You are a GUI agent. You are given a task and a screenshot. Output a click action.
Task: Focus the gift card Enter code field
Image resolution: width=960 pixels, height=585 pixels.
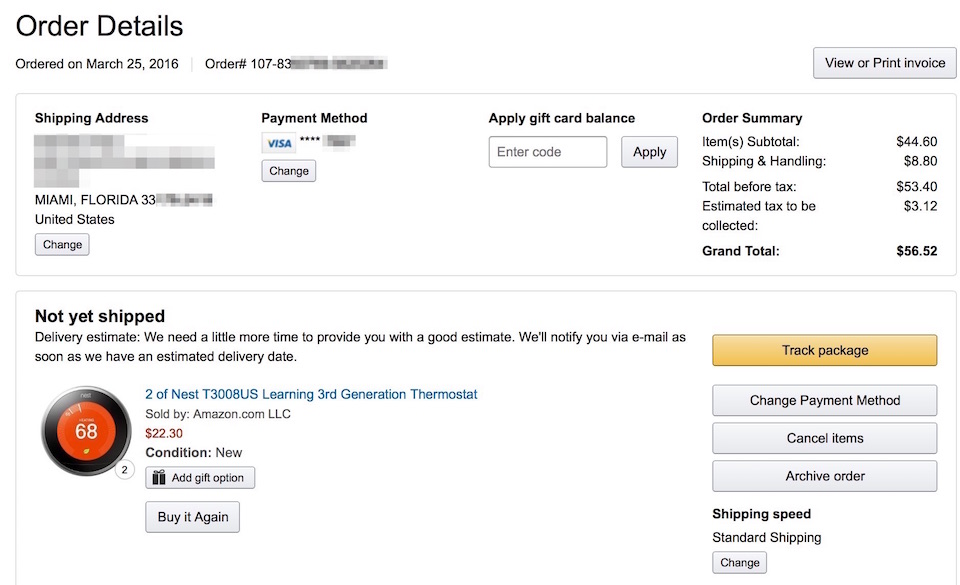[x=548, y=152]
